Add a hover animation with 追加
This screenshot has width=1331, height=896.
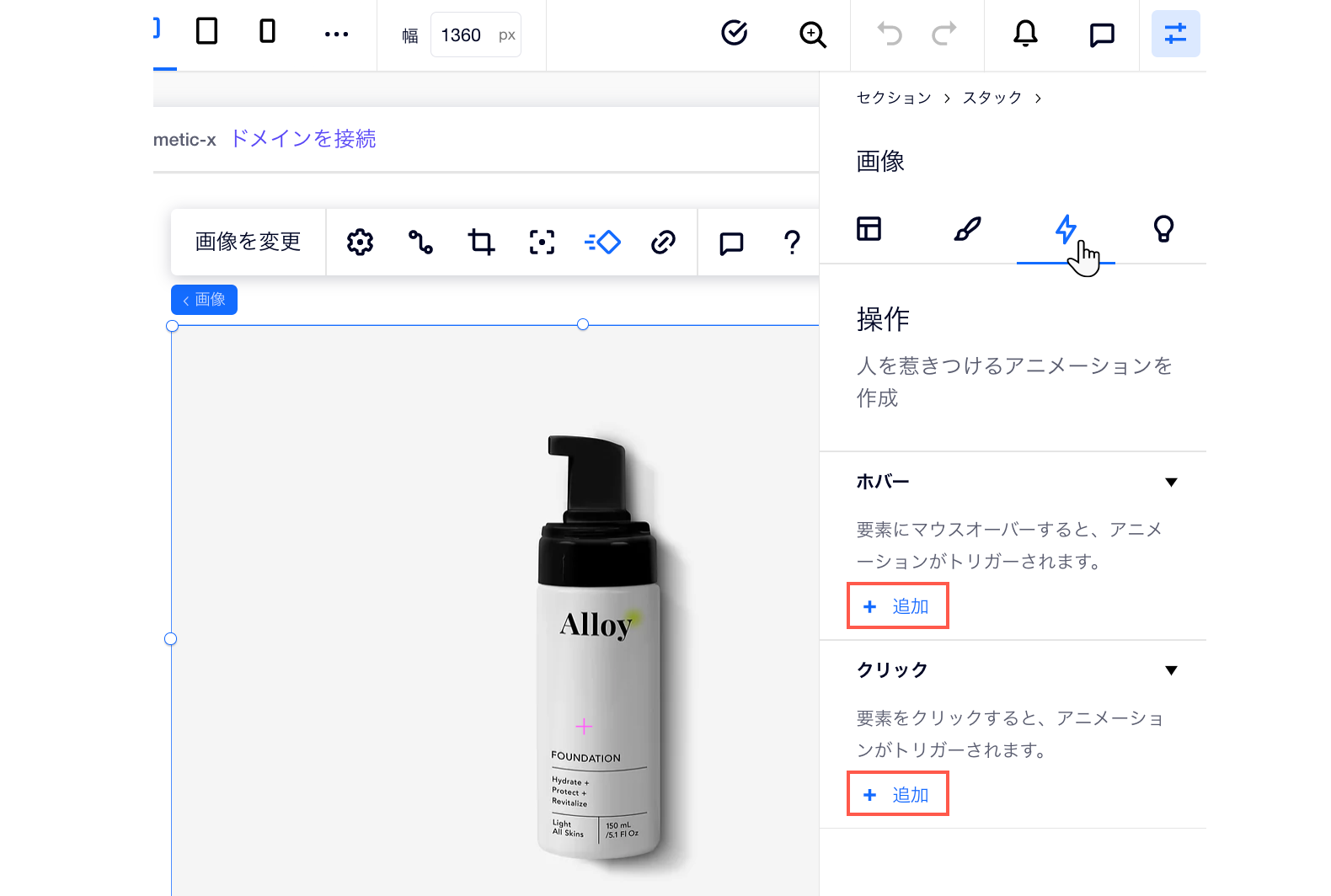tap(898, 606)
